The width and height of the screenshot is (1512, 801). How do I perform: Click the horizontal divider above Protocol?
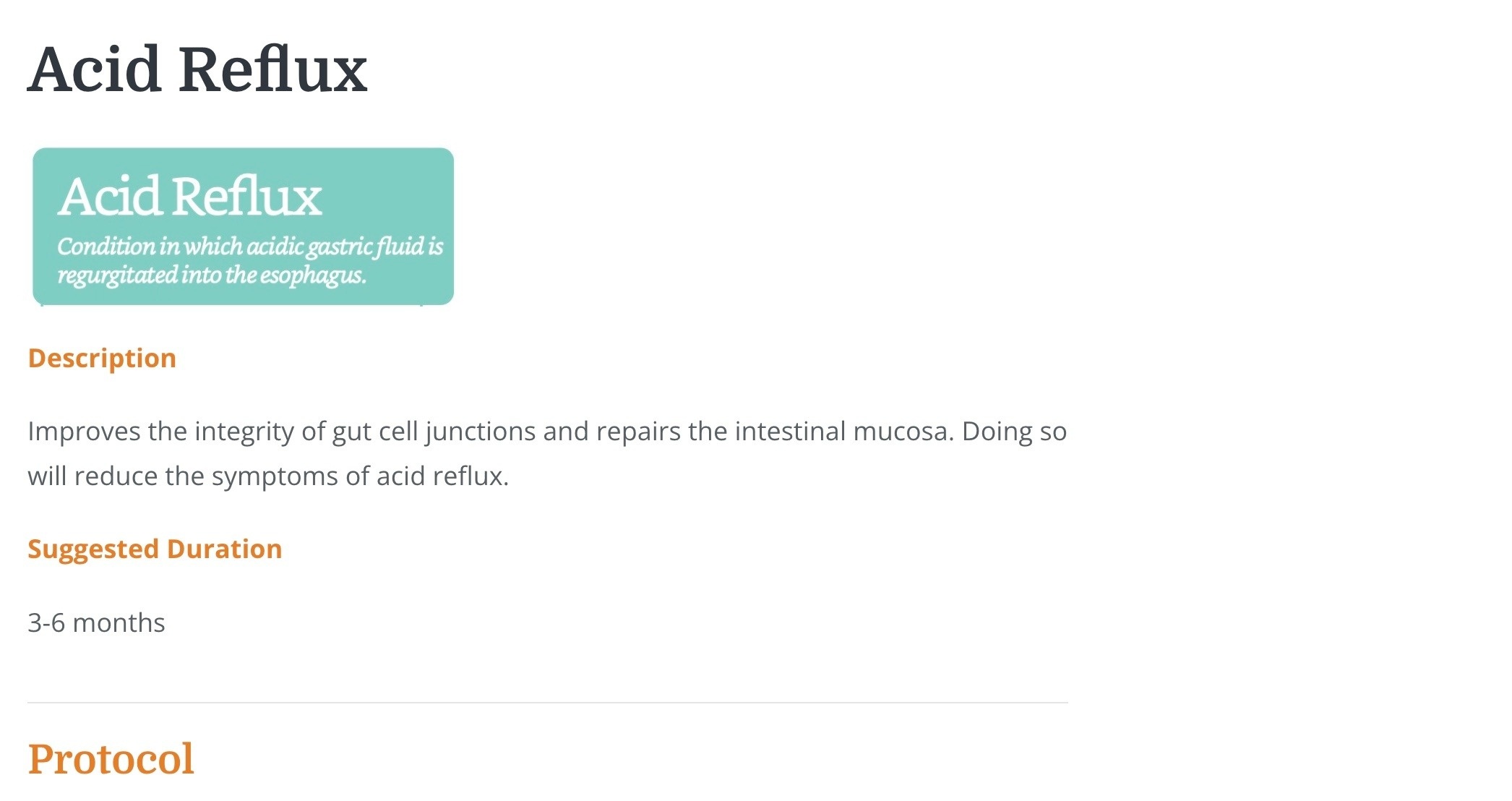pos(548,702)
